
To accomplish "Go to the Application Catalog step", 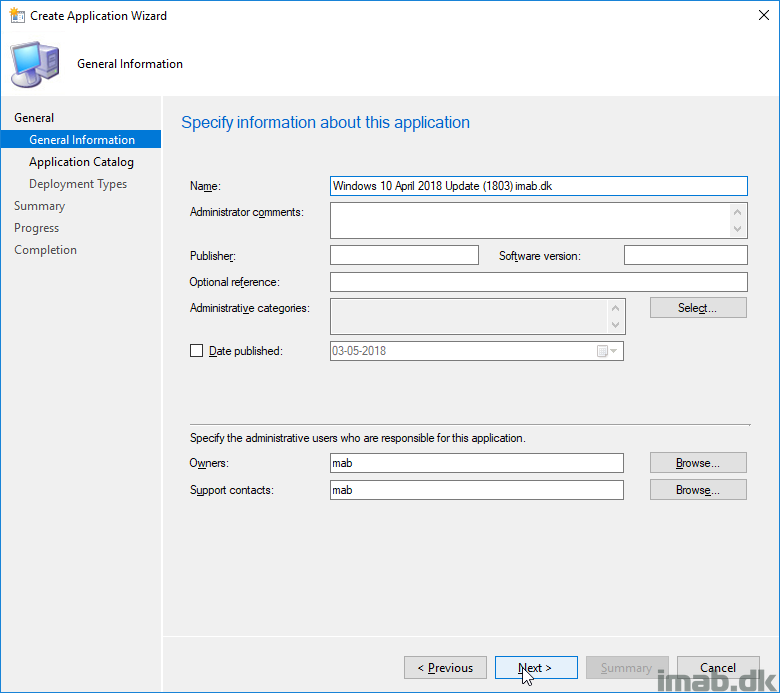I will coord(81,162).
